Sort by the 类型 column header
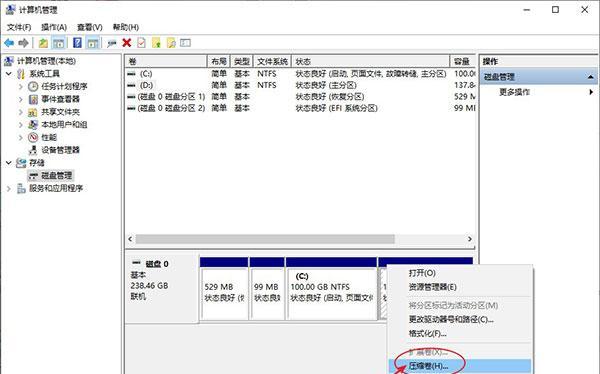 [241, 61]
